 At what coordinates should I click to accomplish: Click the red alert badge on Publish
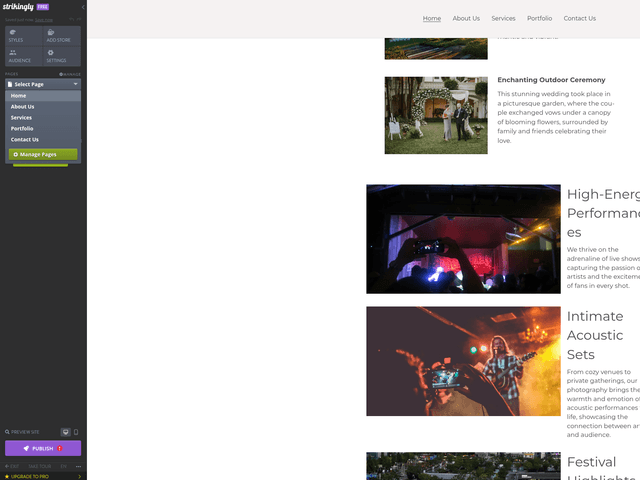[60, 448]
